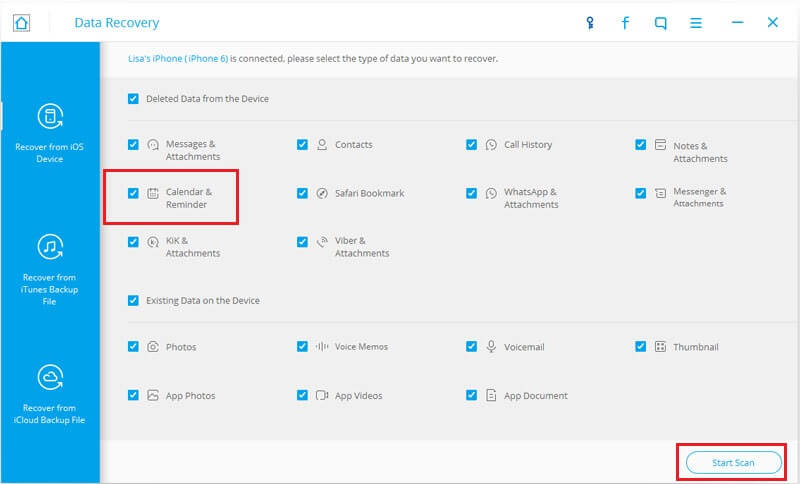Viewport: 800px width, 484px height.
Task: Select Recover from iTunes Backup File icon
Action: click(x=50, y=247)
